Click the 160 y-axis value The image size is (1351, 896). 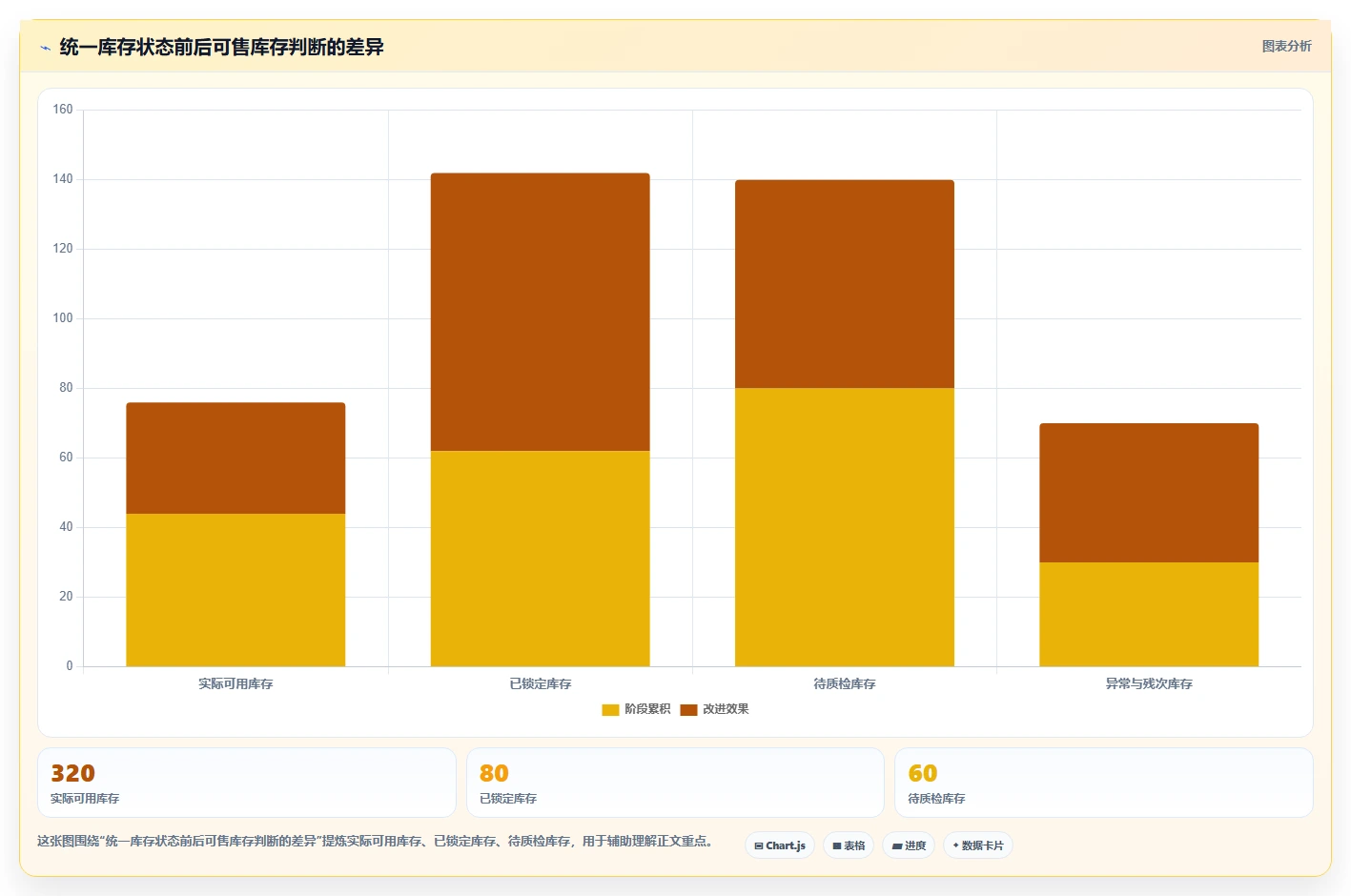[x=63, y=110]
